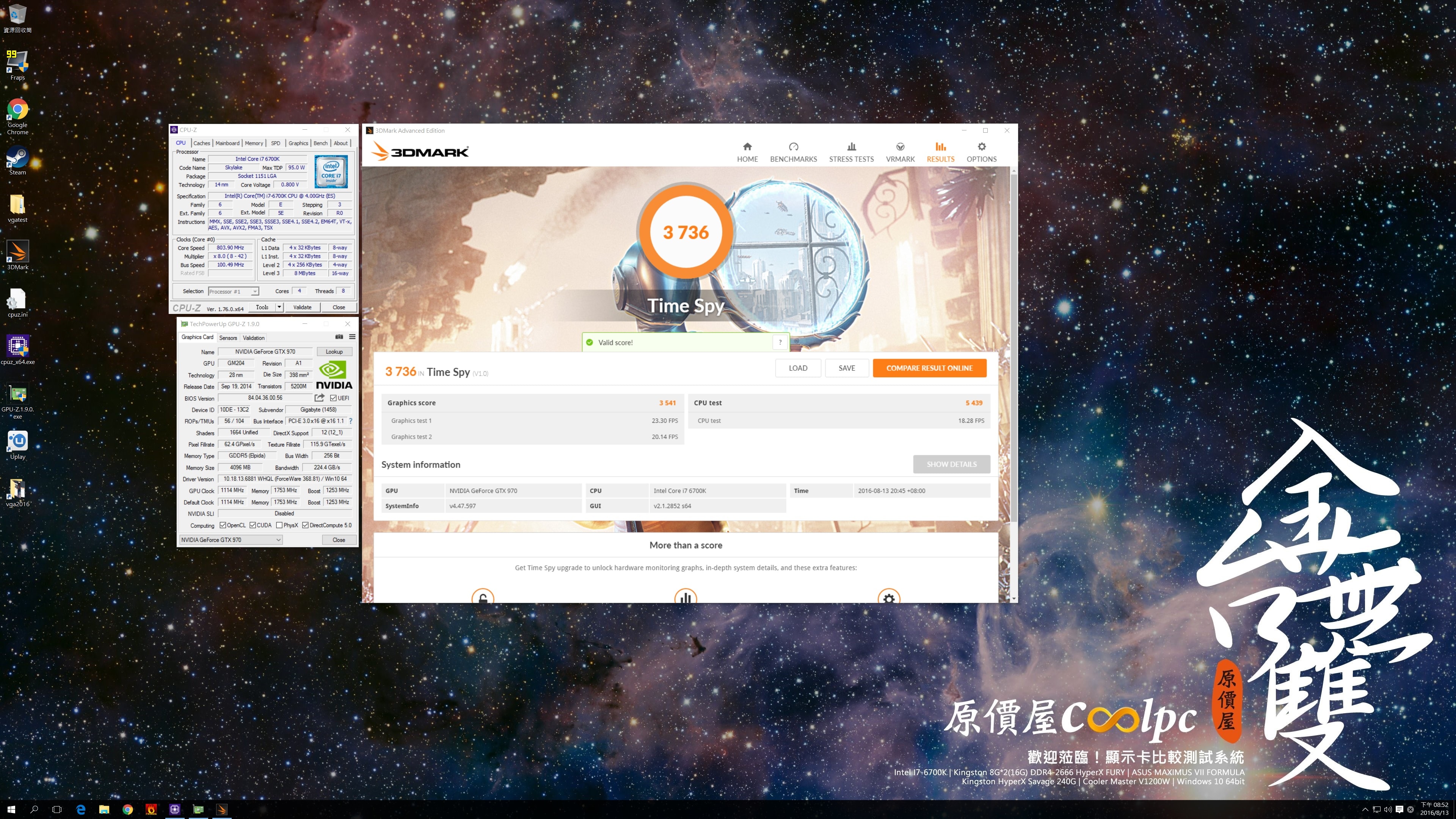Open the Fraps desktop shortcut
Screen dimensions: 1456x819
point(17,65)
